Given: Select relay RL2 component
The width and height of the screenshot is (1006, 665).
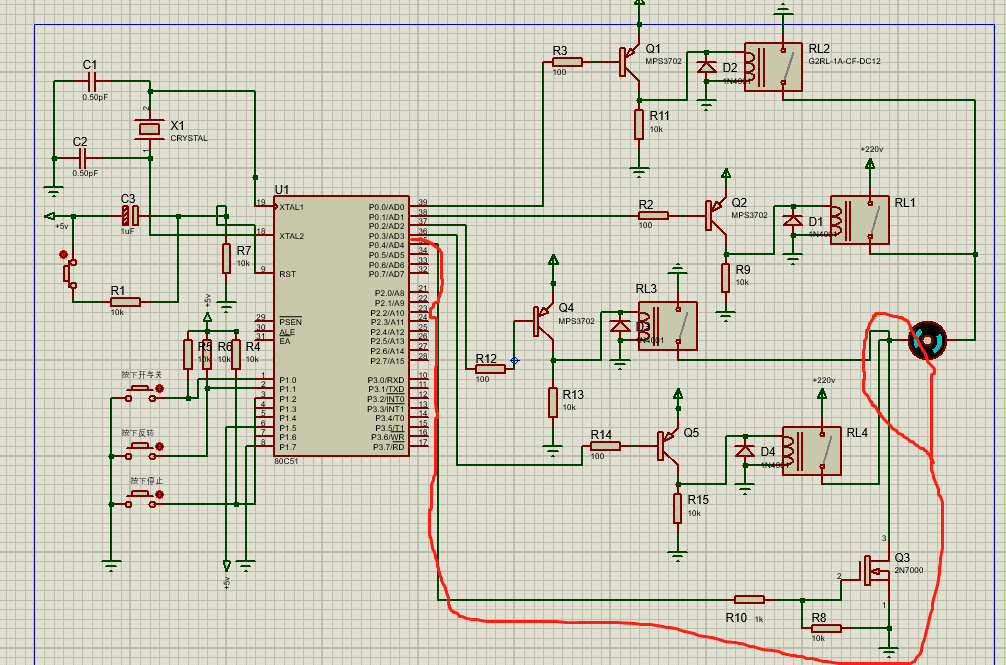Looking at the screenshot, I should [x=773, y=67].
